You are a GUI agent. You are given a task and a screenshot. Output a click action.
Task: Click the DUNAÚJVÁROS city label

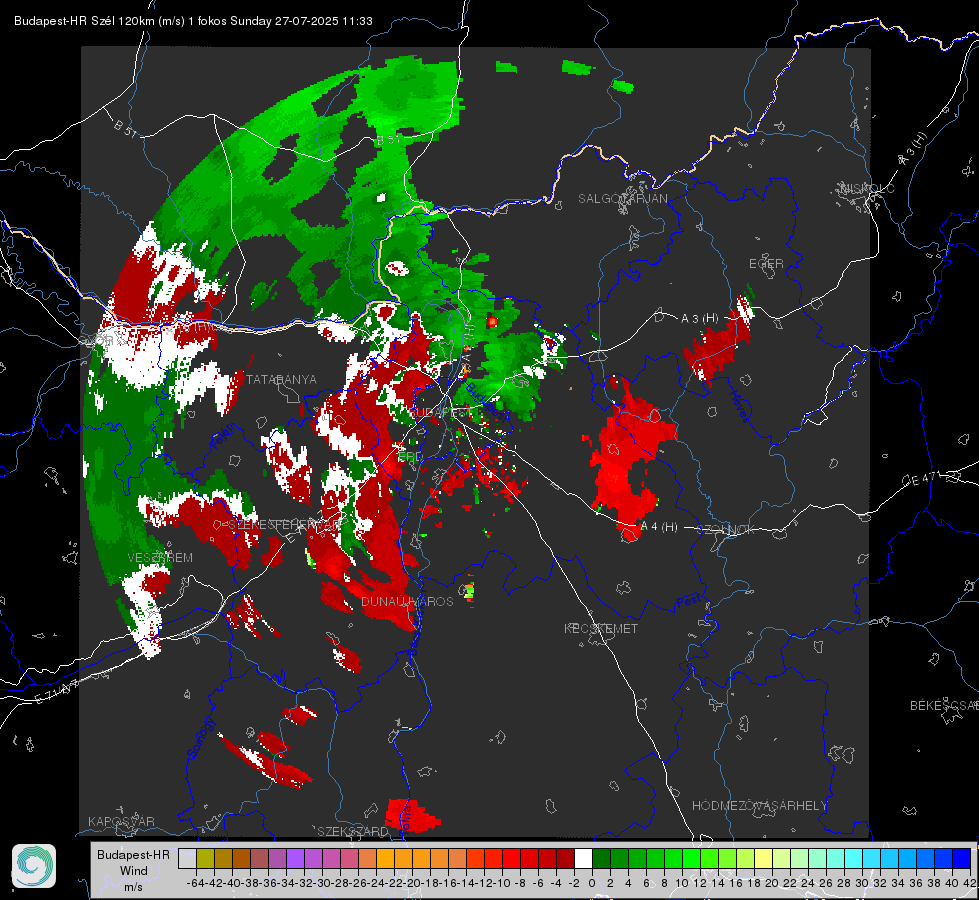tap(407, 601)
